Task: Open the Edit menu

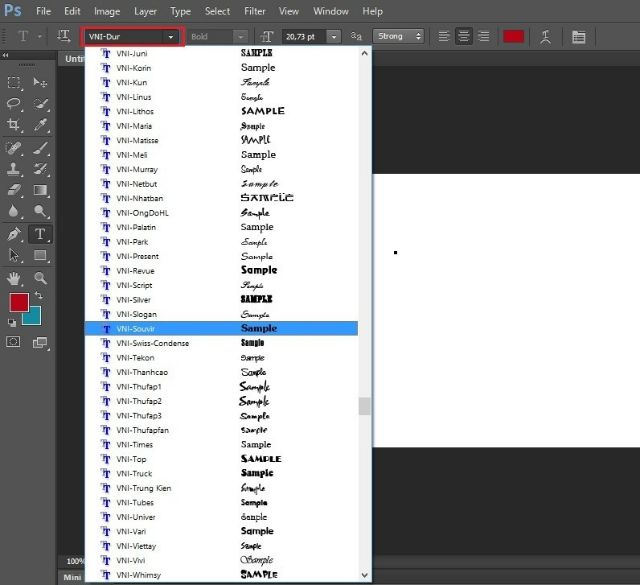Action: pos(72,11)
